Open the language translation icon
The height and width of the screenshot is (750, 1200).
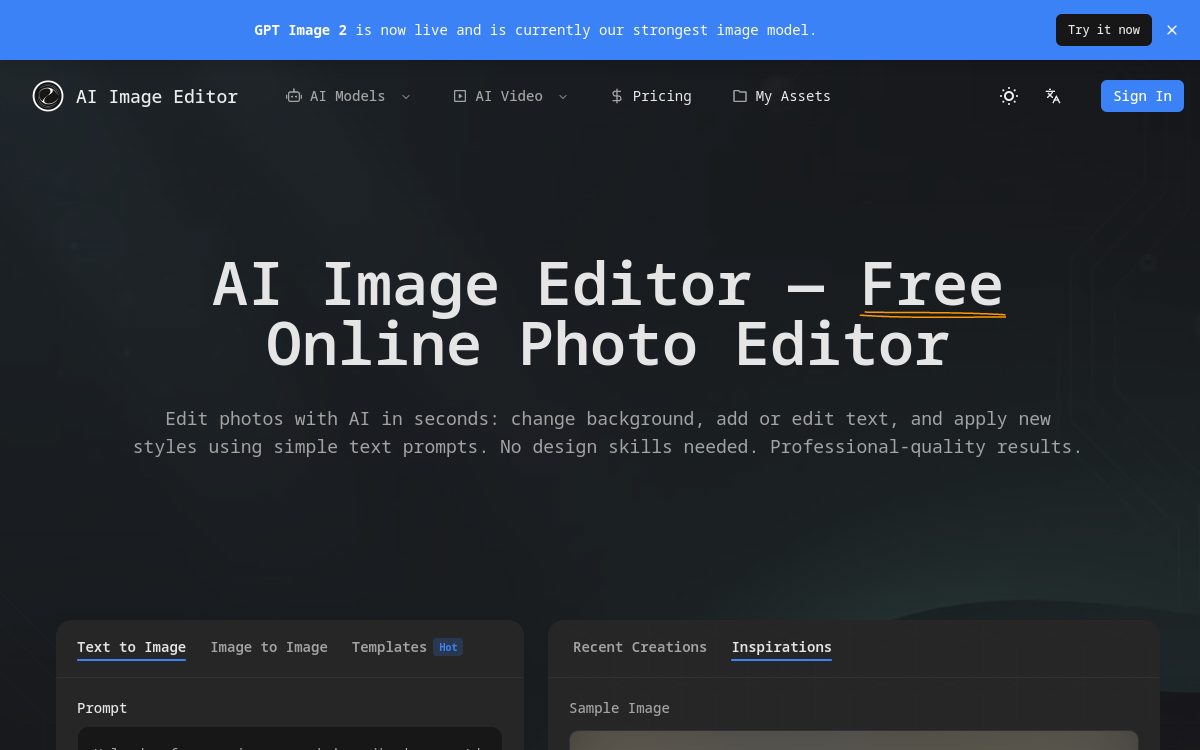(x=1053, y=96)
